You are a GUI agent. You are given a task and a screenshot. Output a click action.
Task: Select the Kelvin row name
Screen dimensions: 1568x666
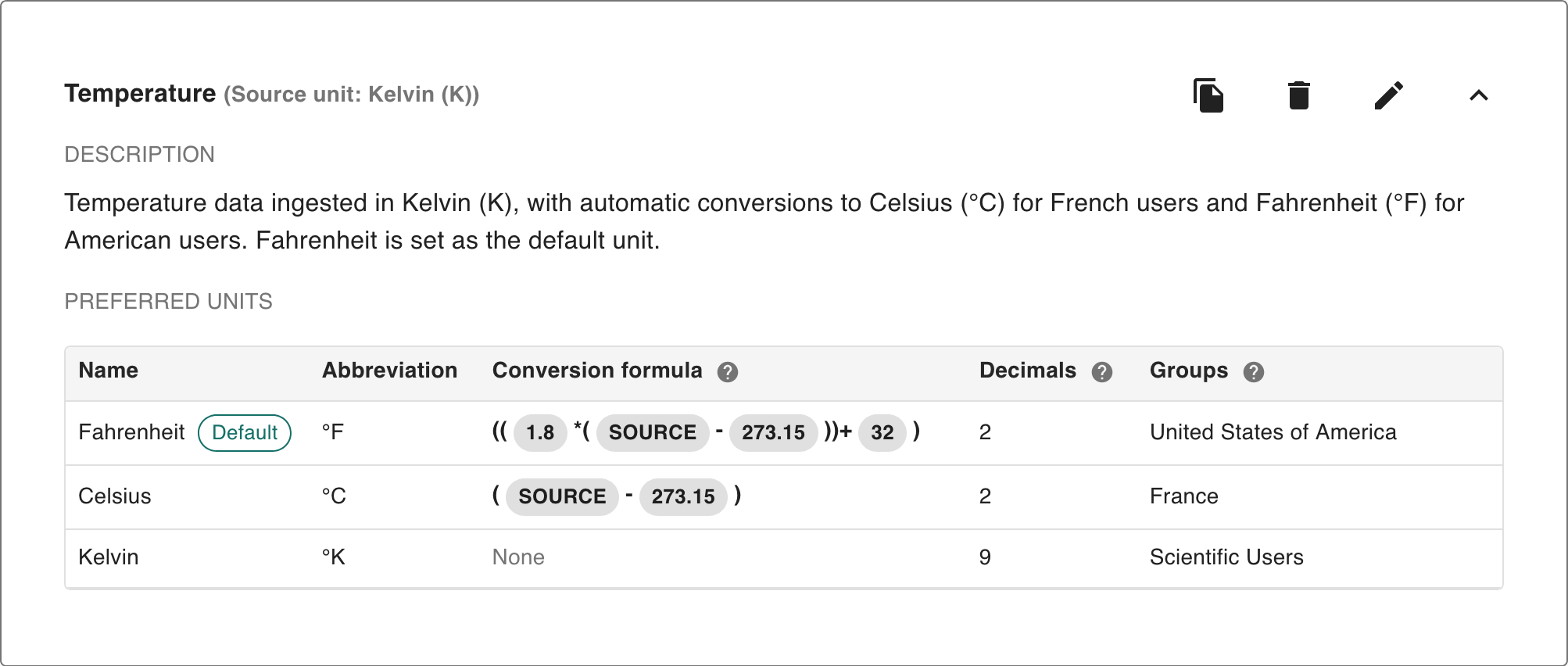point(109,557)
